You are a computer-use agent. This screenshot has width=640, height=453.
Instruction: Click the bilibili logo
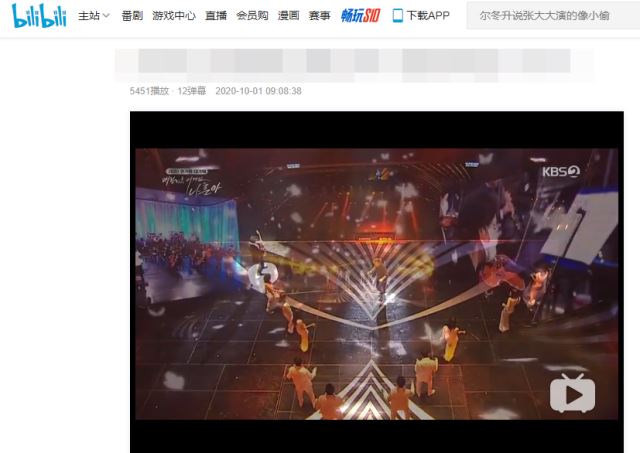39,16
